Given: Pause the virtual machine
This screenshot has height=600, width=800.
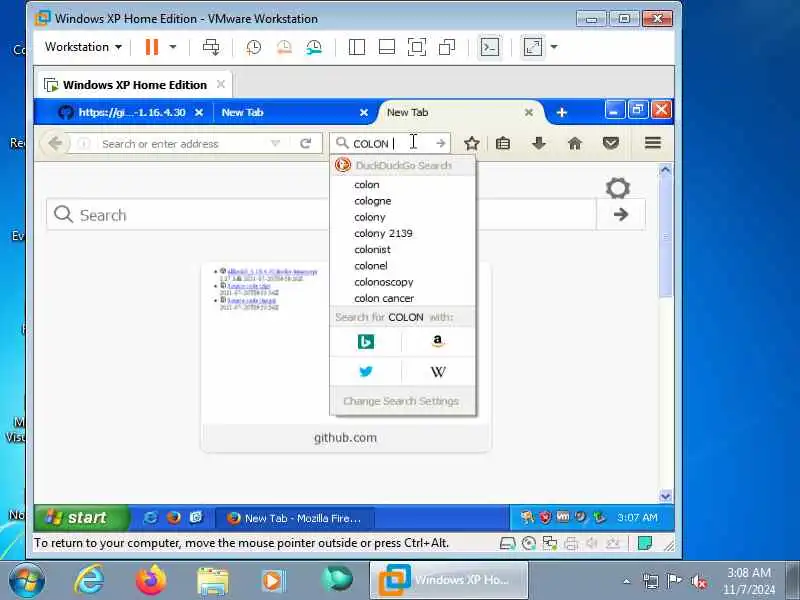Looking at the screenshot, I should pos(152,47).
